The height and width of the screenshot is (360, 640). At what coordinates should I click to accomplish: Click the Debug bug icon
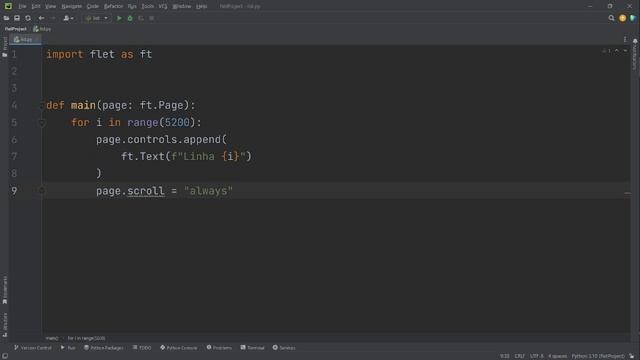(x=130, y=18)
